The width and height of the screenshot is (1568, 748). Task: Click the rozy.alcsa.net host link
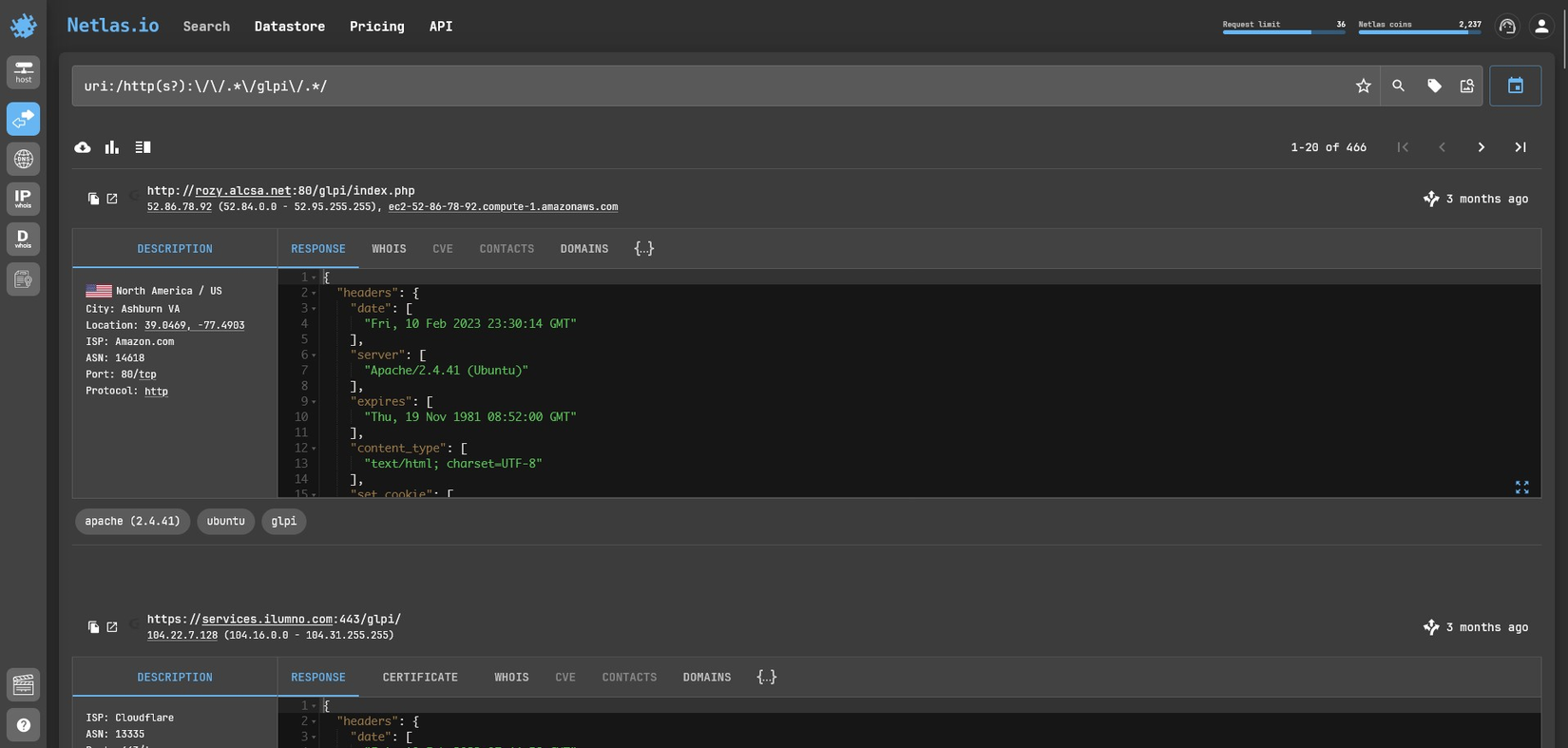(243, 191)
